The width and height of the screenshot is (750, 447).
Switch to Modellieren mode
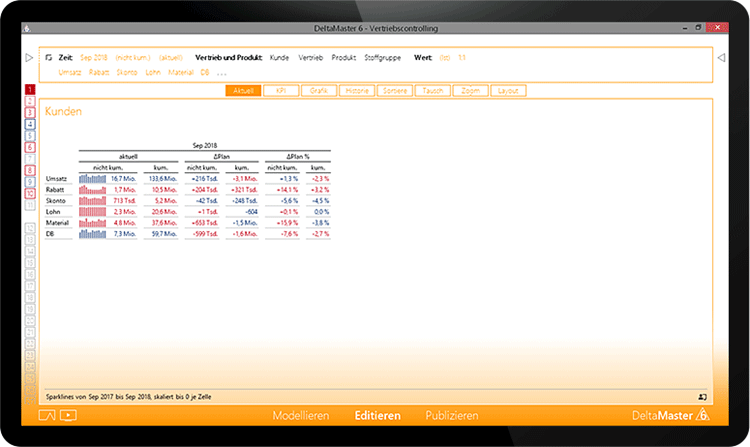(301, 415)
